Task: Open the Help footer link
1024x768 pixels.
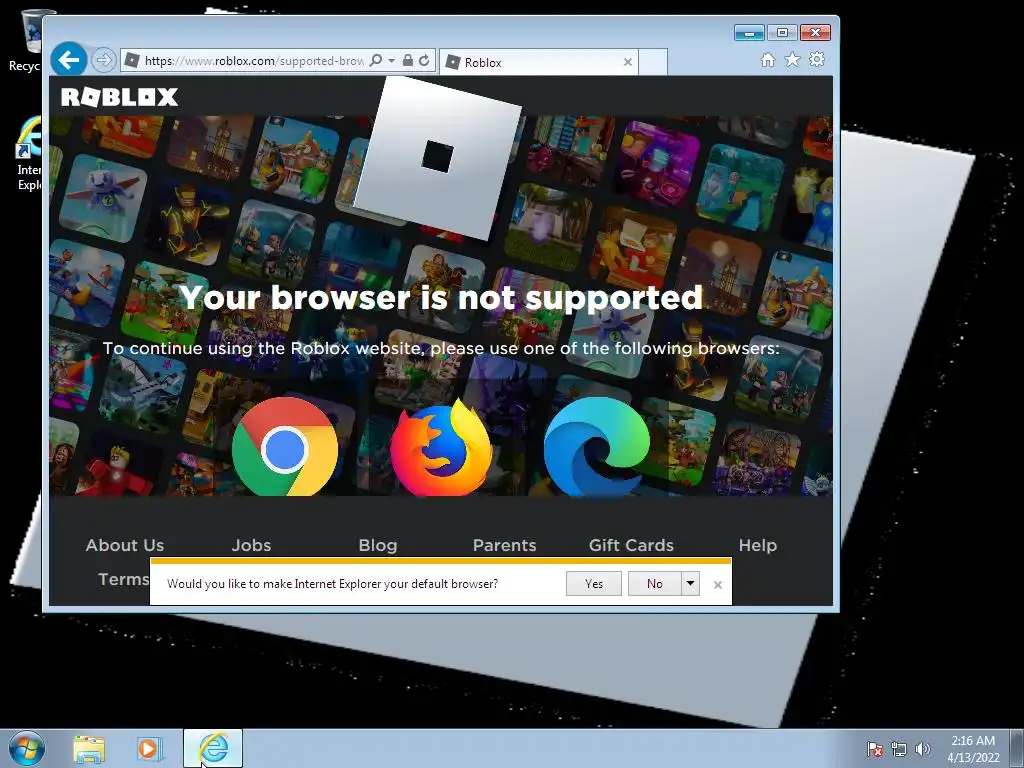Action: pyautogui.click(x=758, y=545)
